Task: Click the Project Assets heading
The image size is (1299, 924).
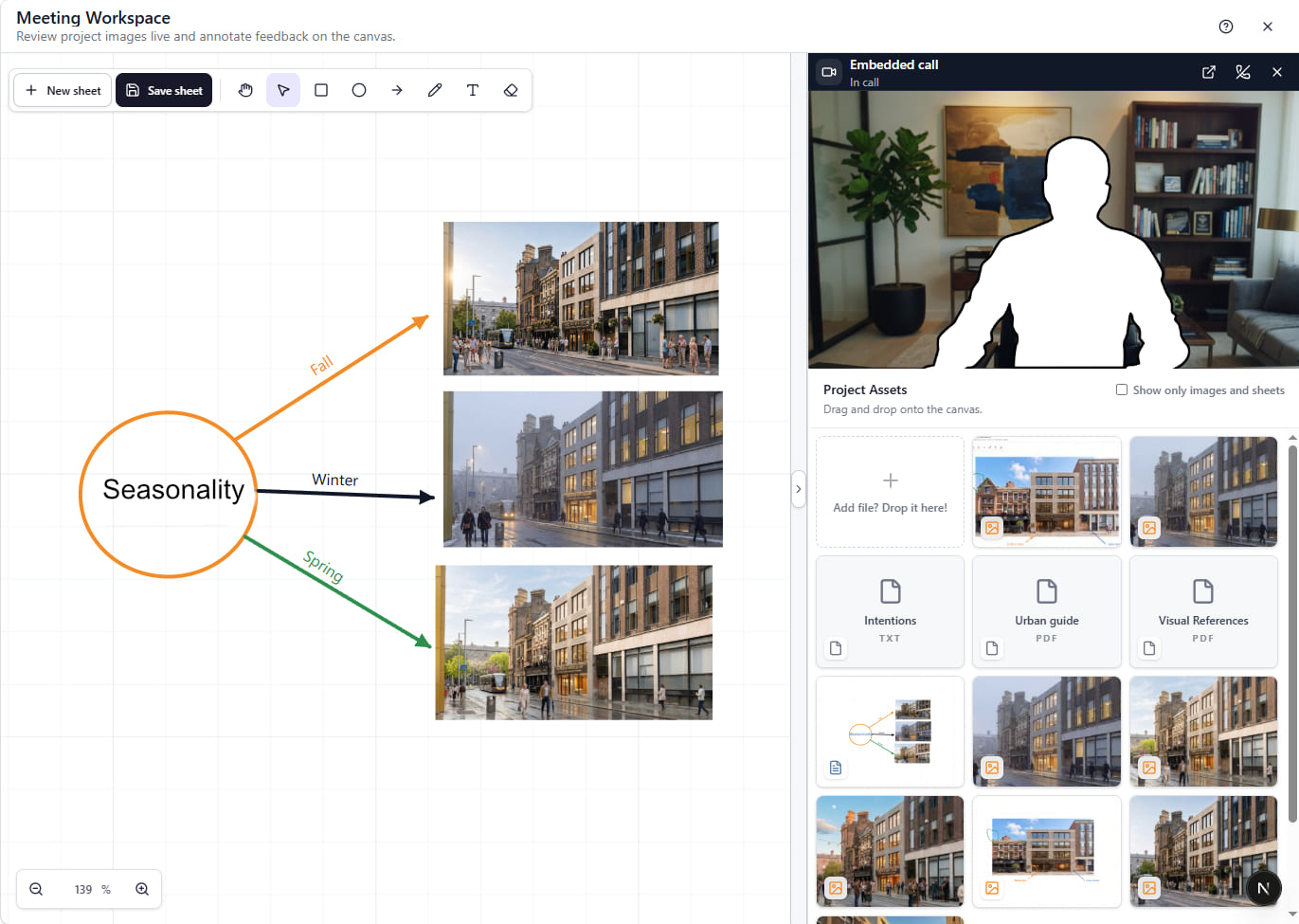Action: [x=865, y=390]
